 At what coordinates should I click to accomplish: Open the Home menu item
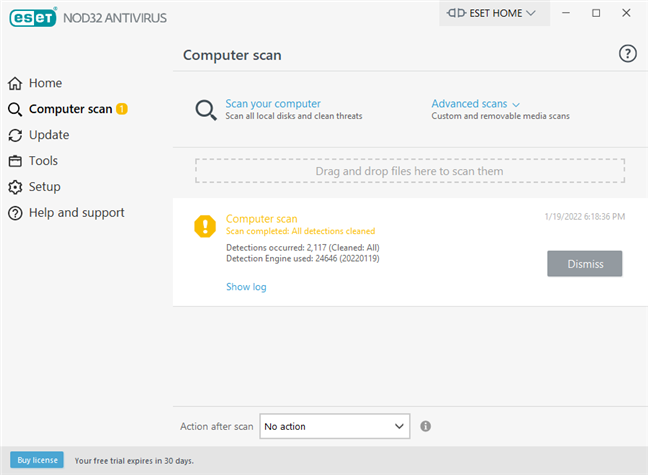point(45,83)
